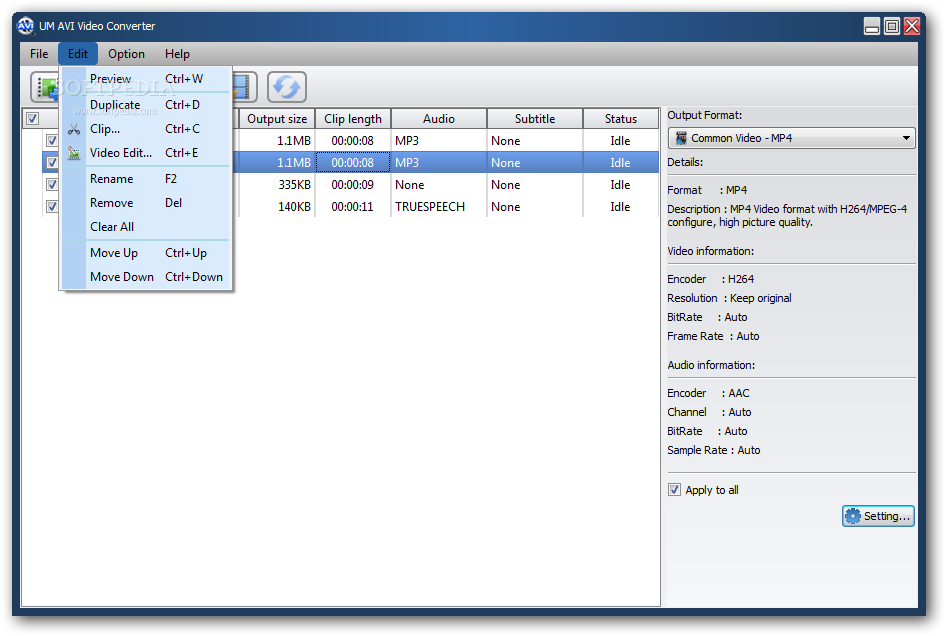Select the TRUESPEECH audio cell
This screenshot has width=946, height=636.
439,207
